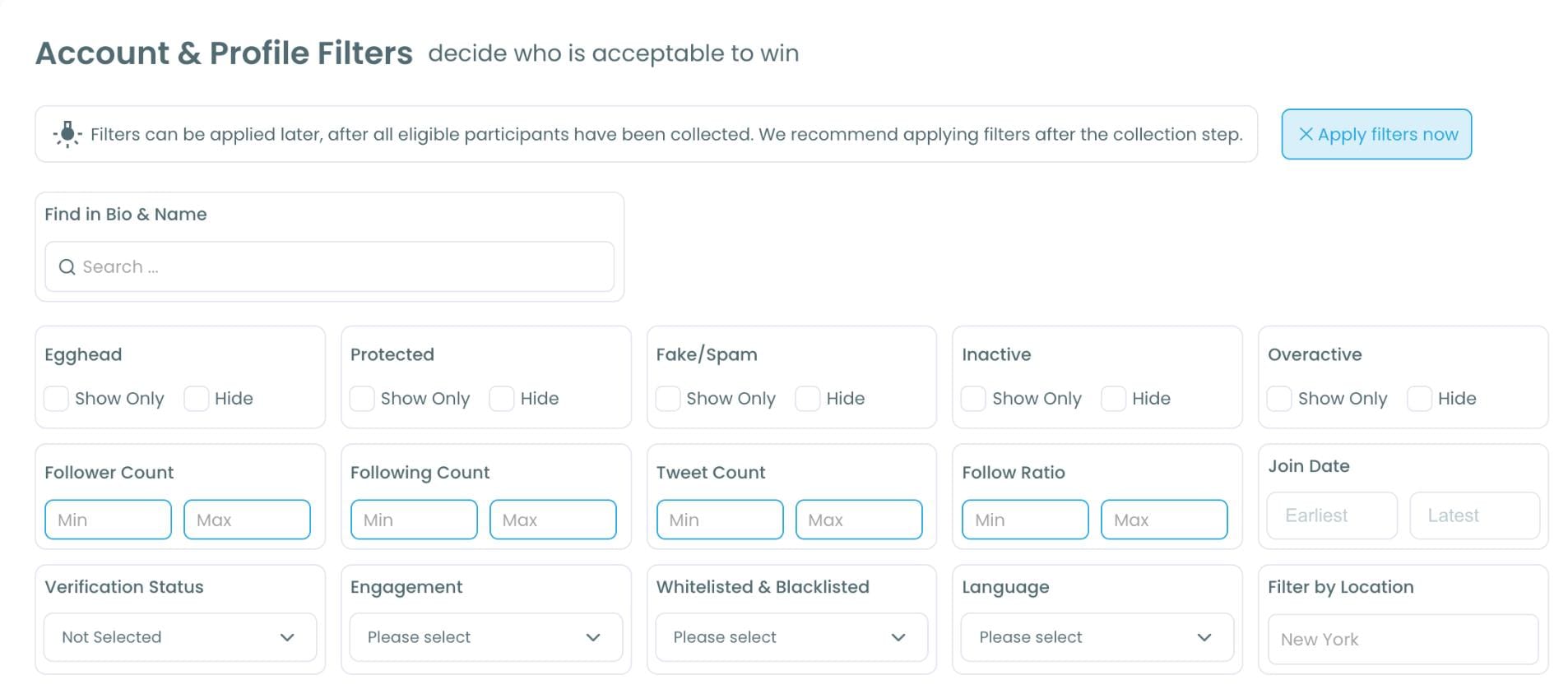The height and width of the screenshot is (698, 1568).
Task: Enable Egghead Show Only checkbox
Action: tap(57, 399)
